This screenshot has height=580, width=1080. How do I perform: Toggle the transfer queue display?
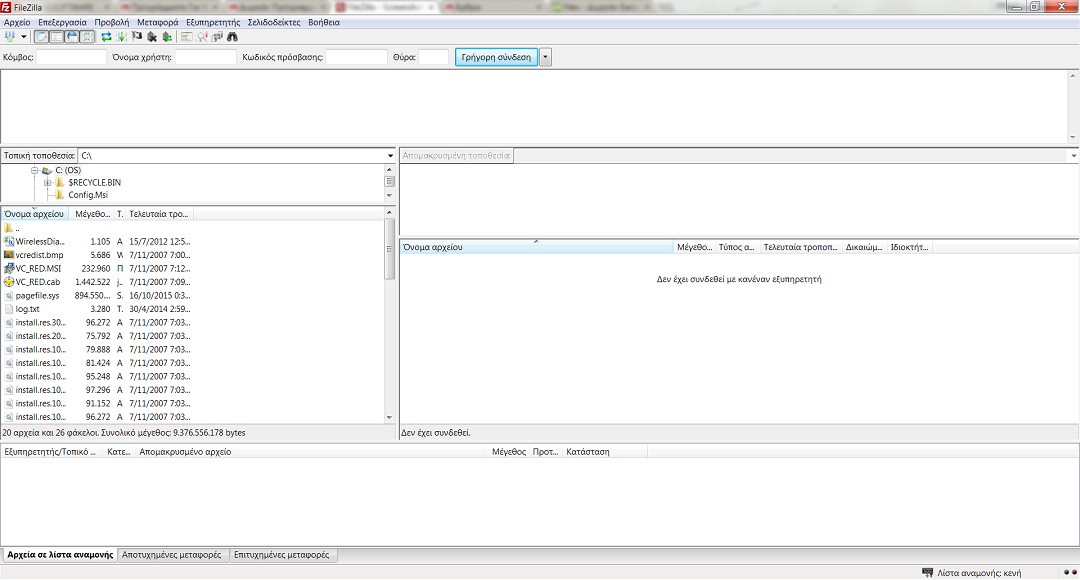tap(87, 37)
